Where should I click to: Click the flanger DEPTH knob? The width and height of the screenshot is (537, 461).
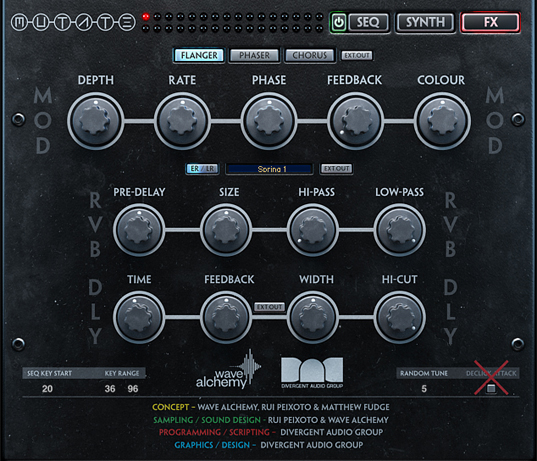pyautogui.click(x=96, y=121)
